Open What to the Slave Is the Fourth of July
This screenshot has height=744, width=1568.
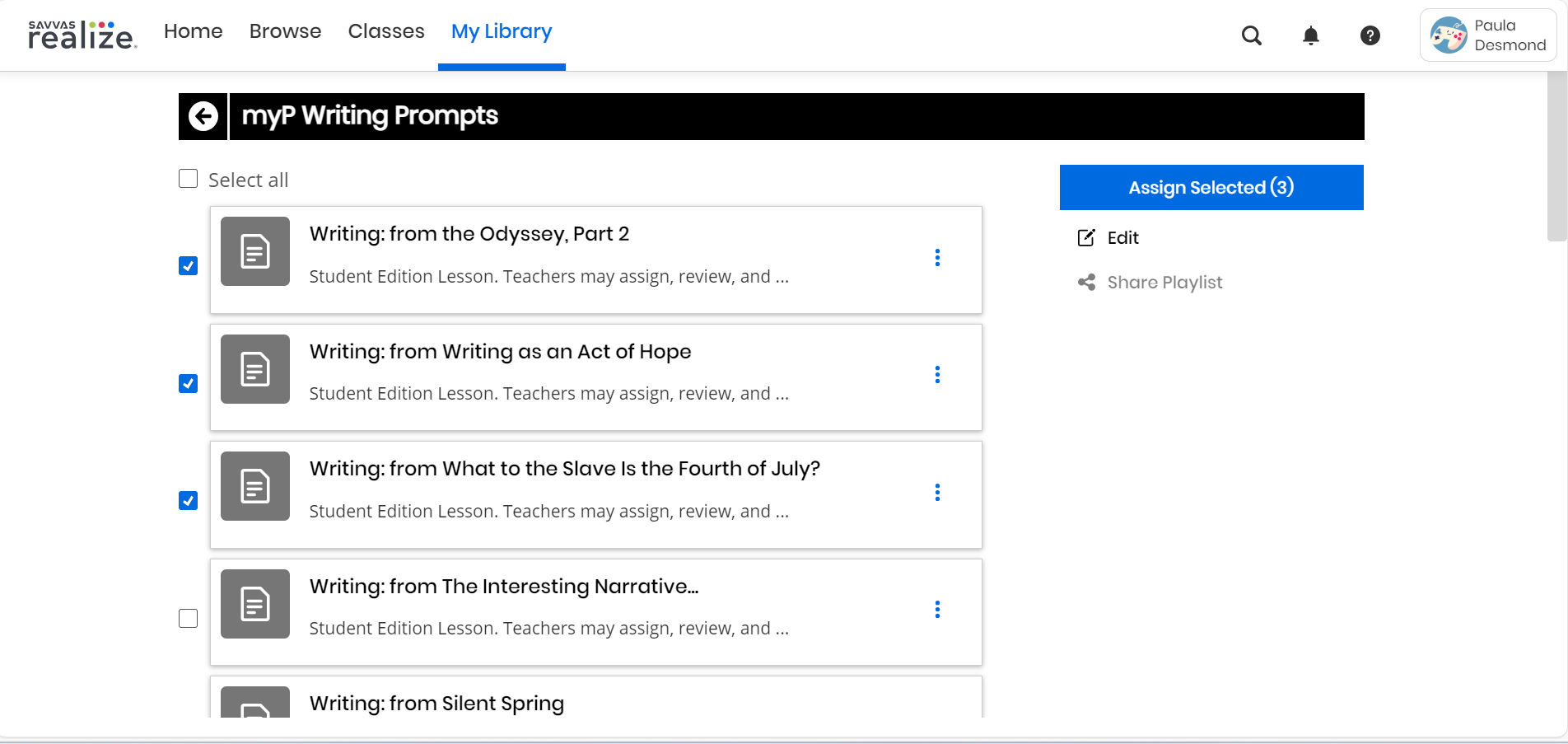pyautogui.click(x=565, y=469)
